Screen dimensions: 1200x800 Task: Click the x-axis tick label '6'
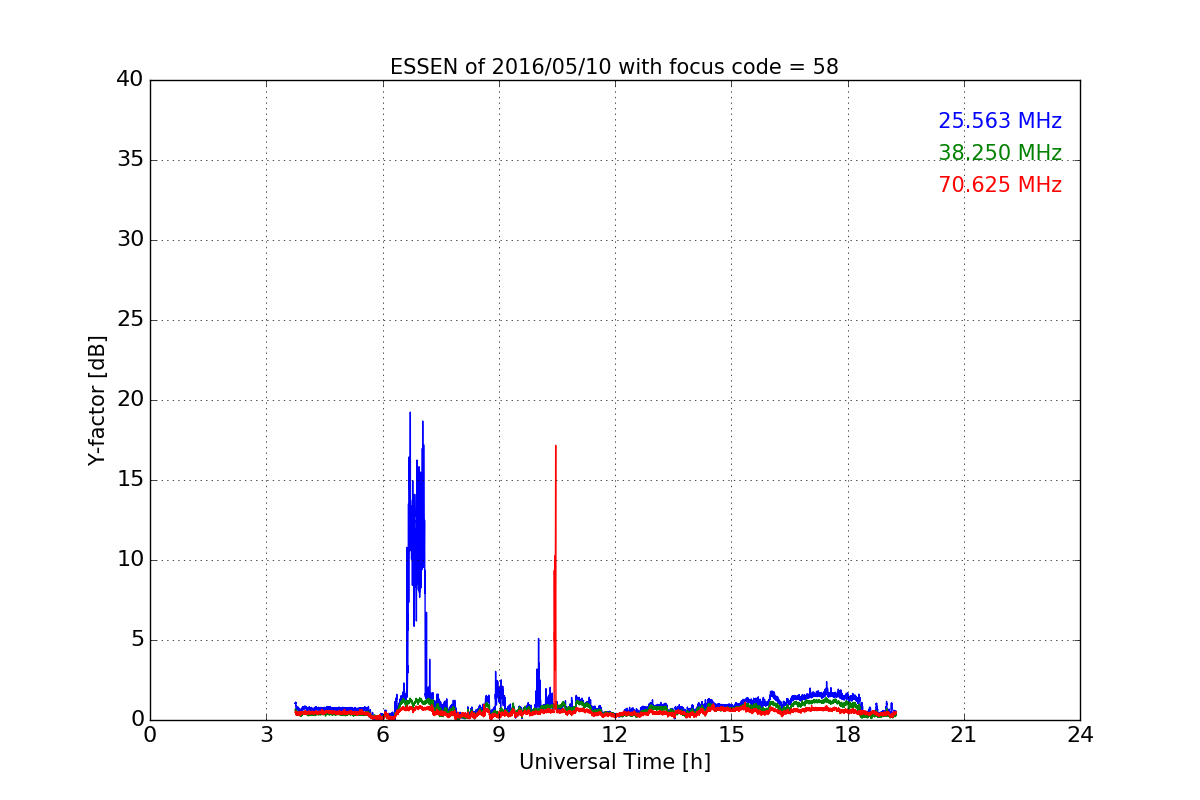pyautogui.click(x=382, y=735)
